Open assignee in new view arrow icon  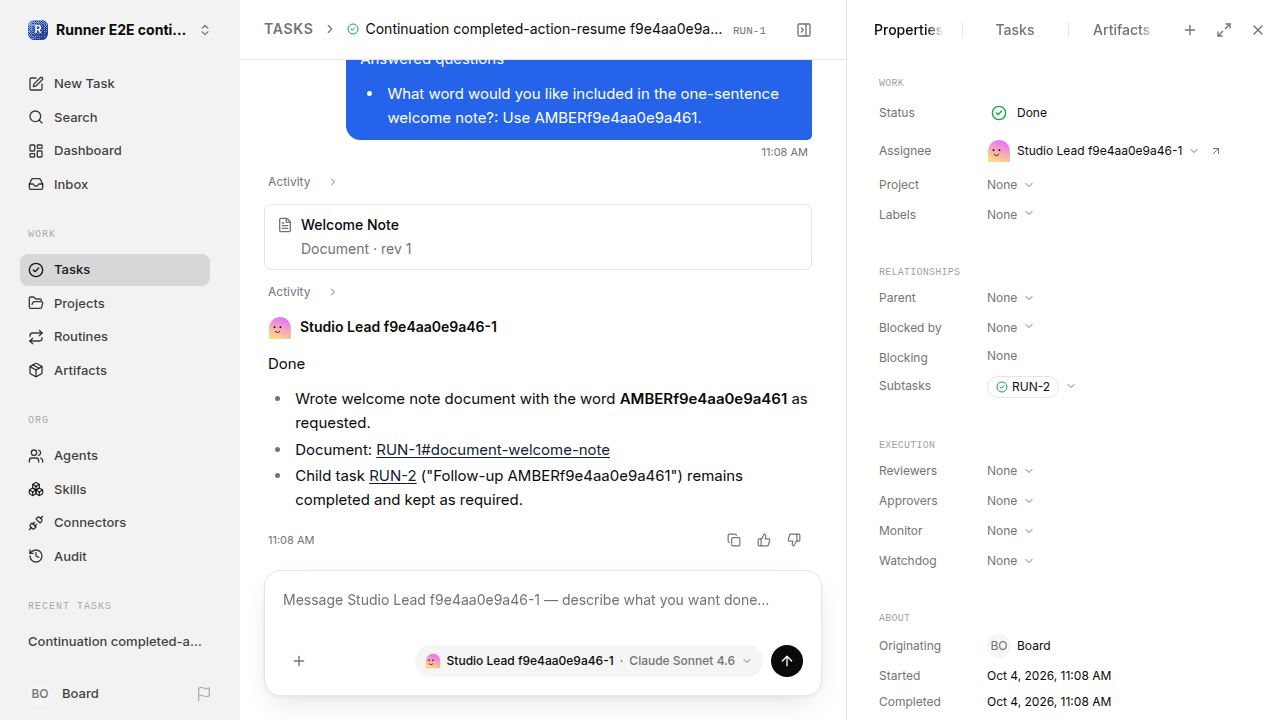(1216, 151)
